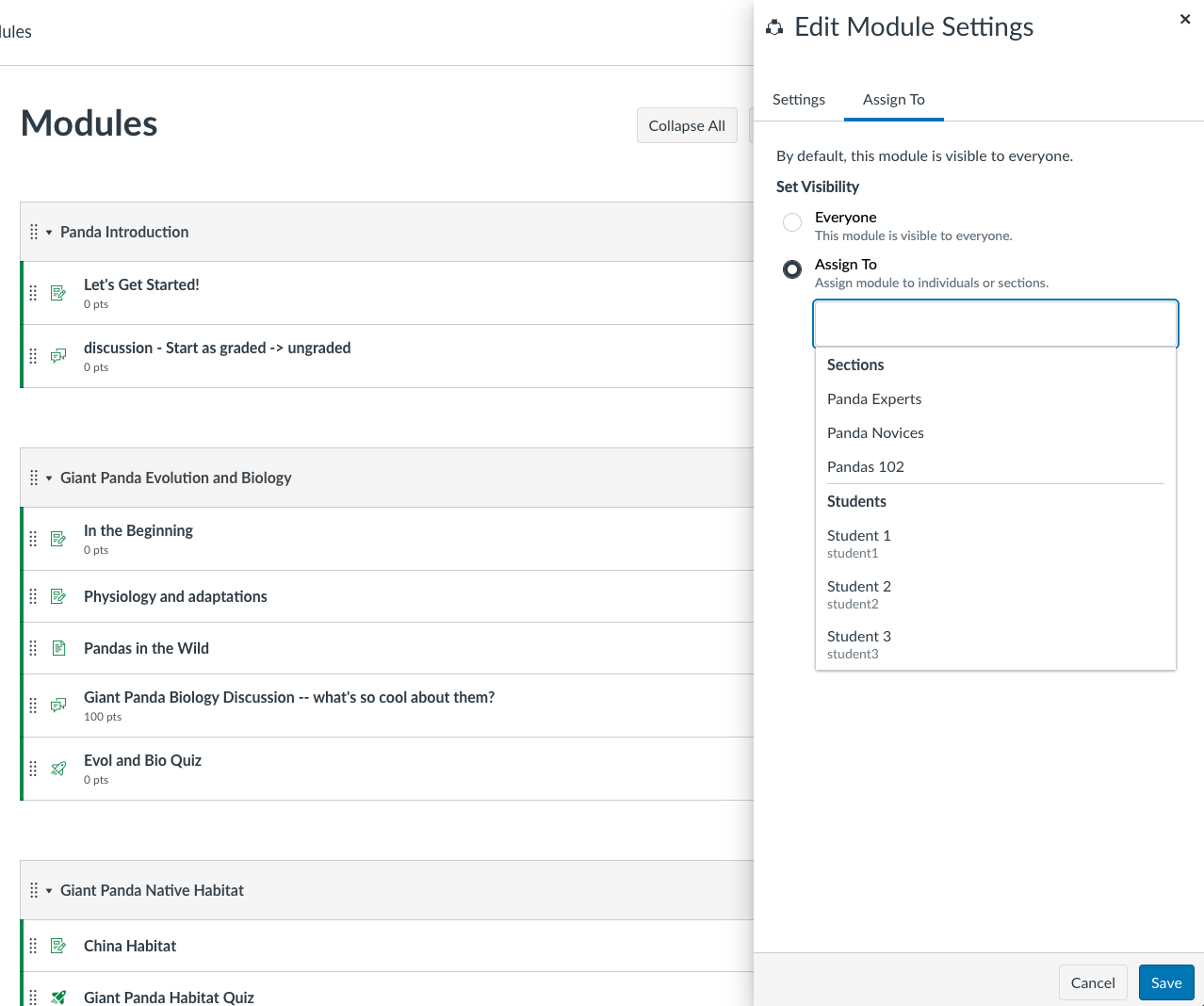
Task: Collapse the Panda Introduction module arrow
Action: (x=49, y=233)
